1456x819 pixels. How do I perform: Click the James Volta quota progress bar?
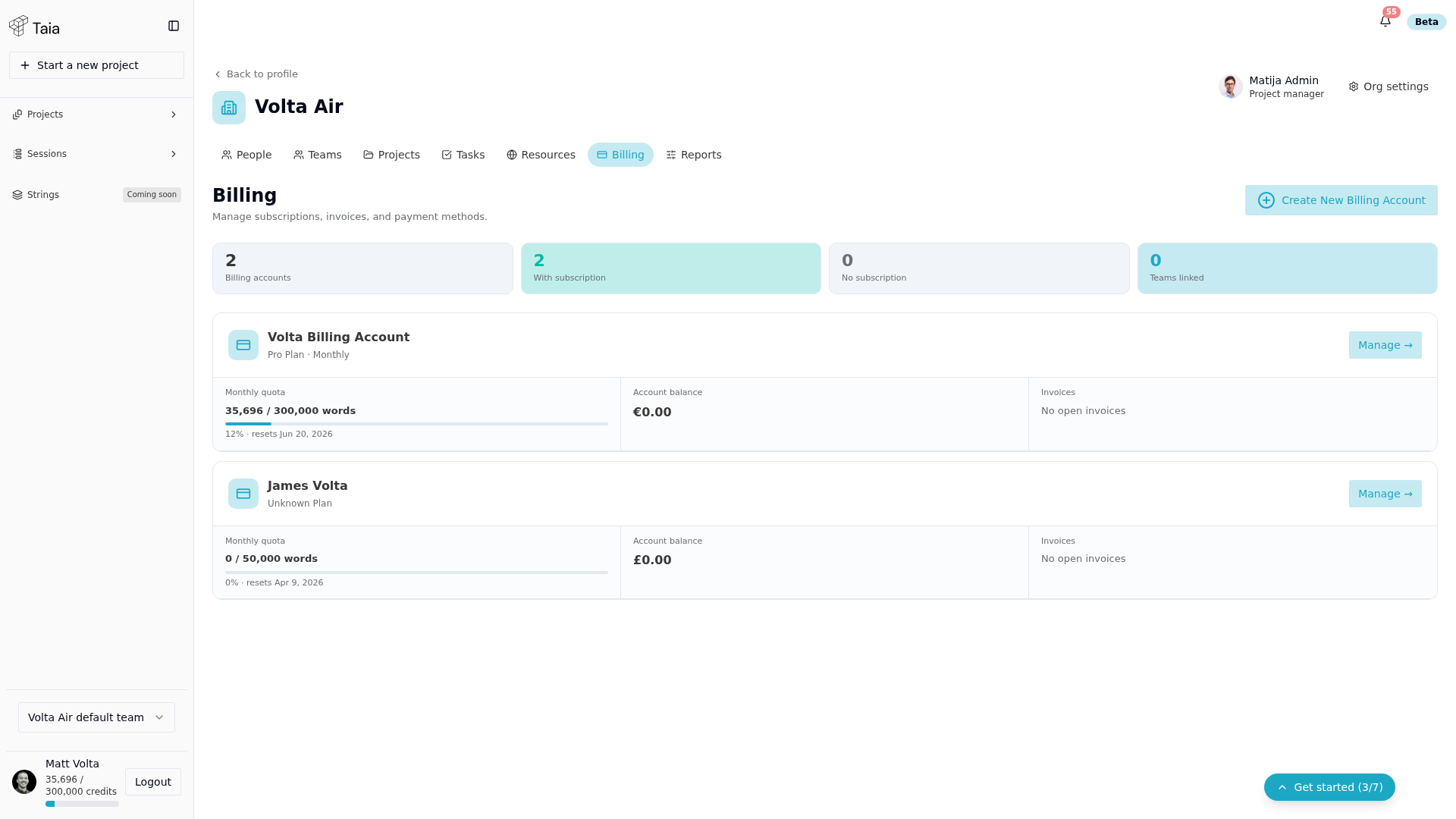(416, 573)
